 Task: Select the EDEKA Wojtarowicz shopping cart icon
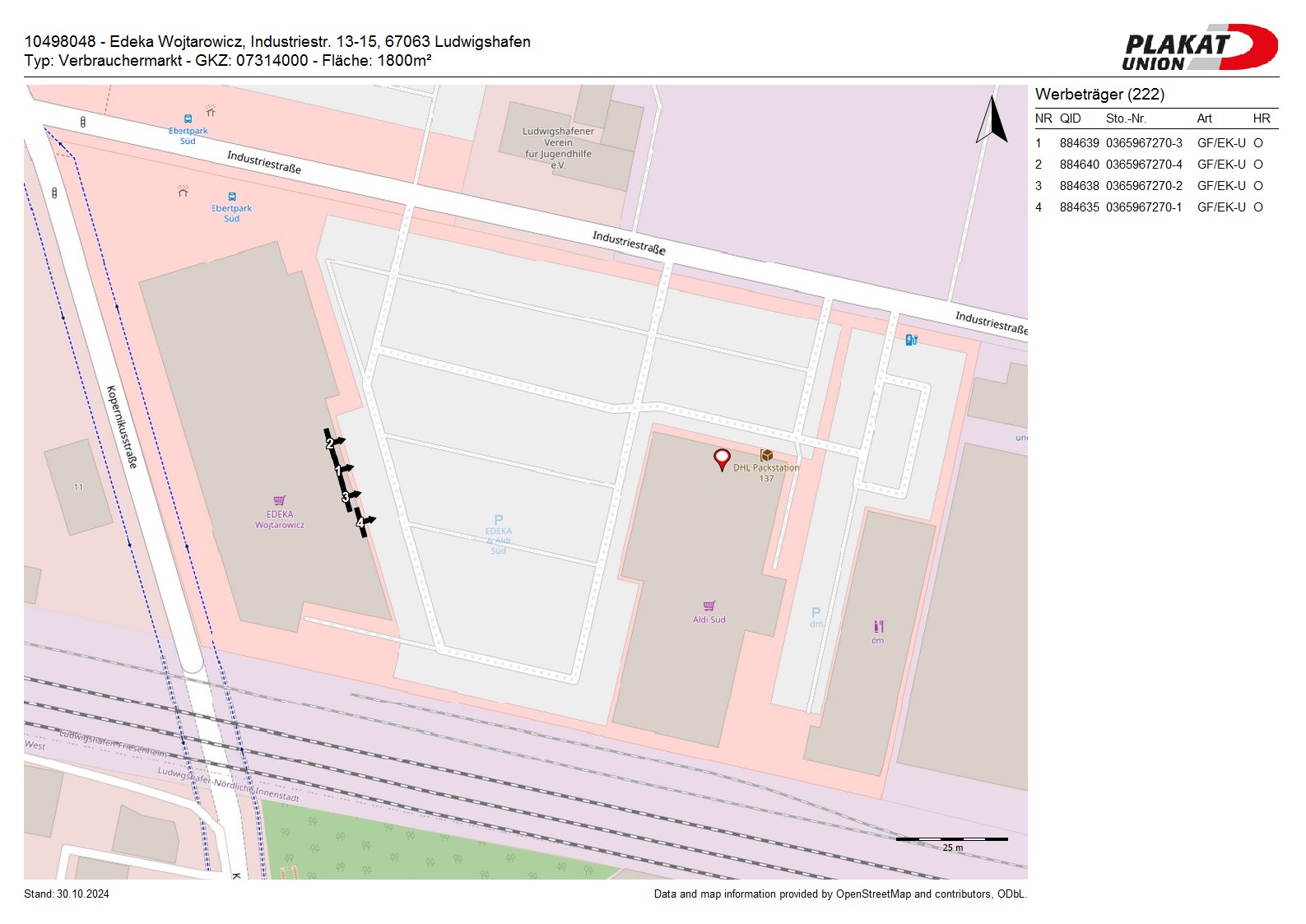(x=280, y=500)
